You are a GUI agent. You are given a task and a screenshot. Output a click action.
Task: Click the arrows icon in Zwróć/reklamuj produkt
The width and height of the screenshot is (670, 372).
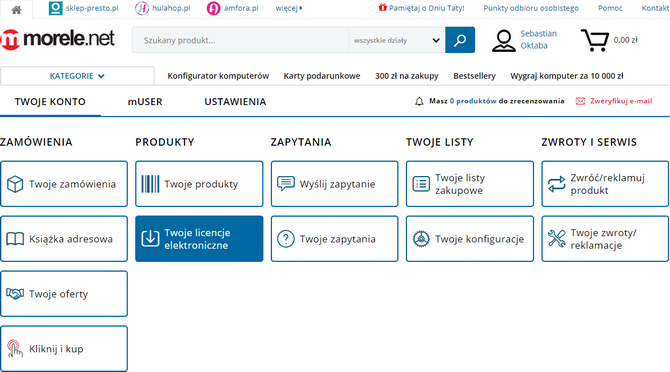[x=556, y=184]
